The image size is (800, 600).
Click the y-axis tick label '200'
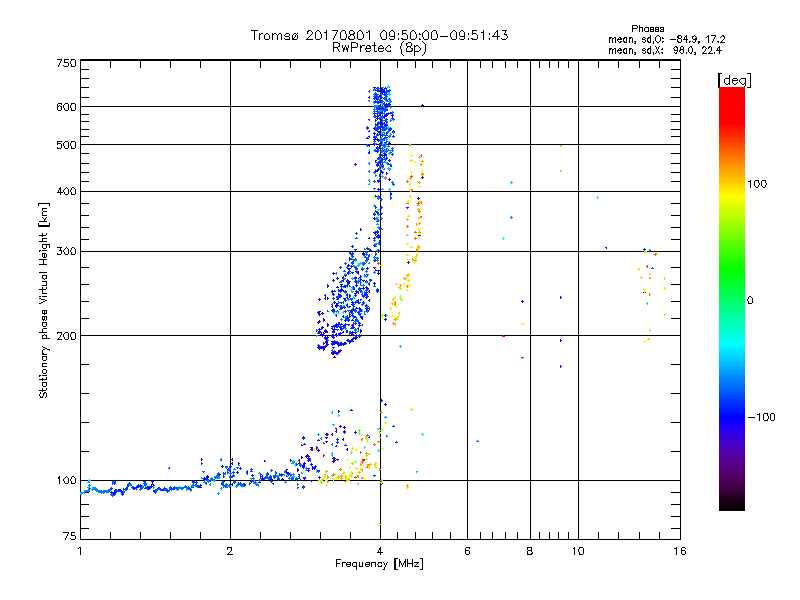(66, 336)
